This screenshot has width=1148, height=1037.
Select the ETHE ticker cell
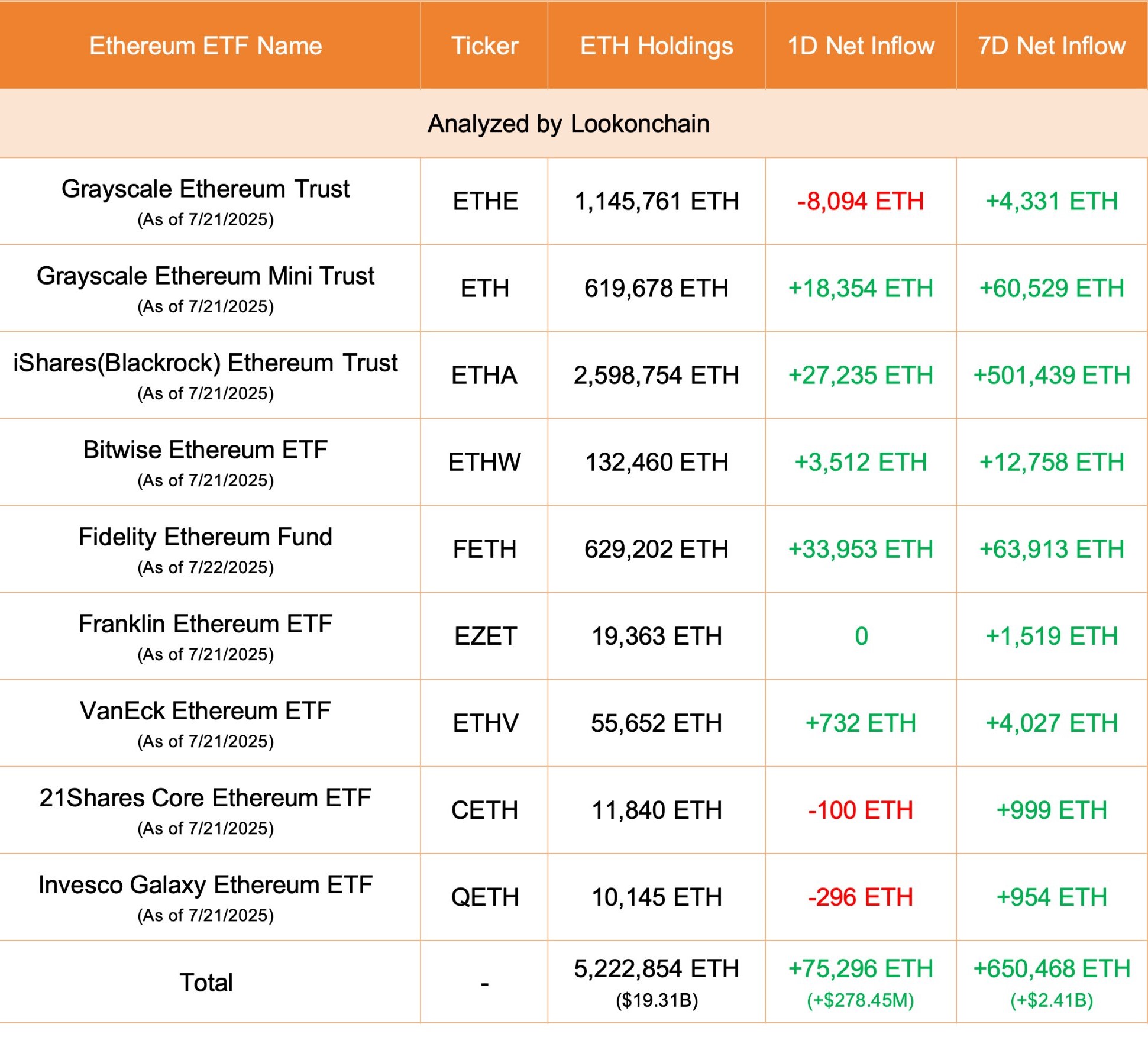(485, 202)
